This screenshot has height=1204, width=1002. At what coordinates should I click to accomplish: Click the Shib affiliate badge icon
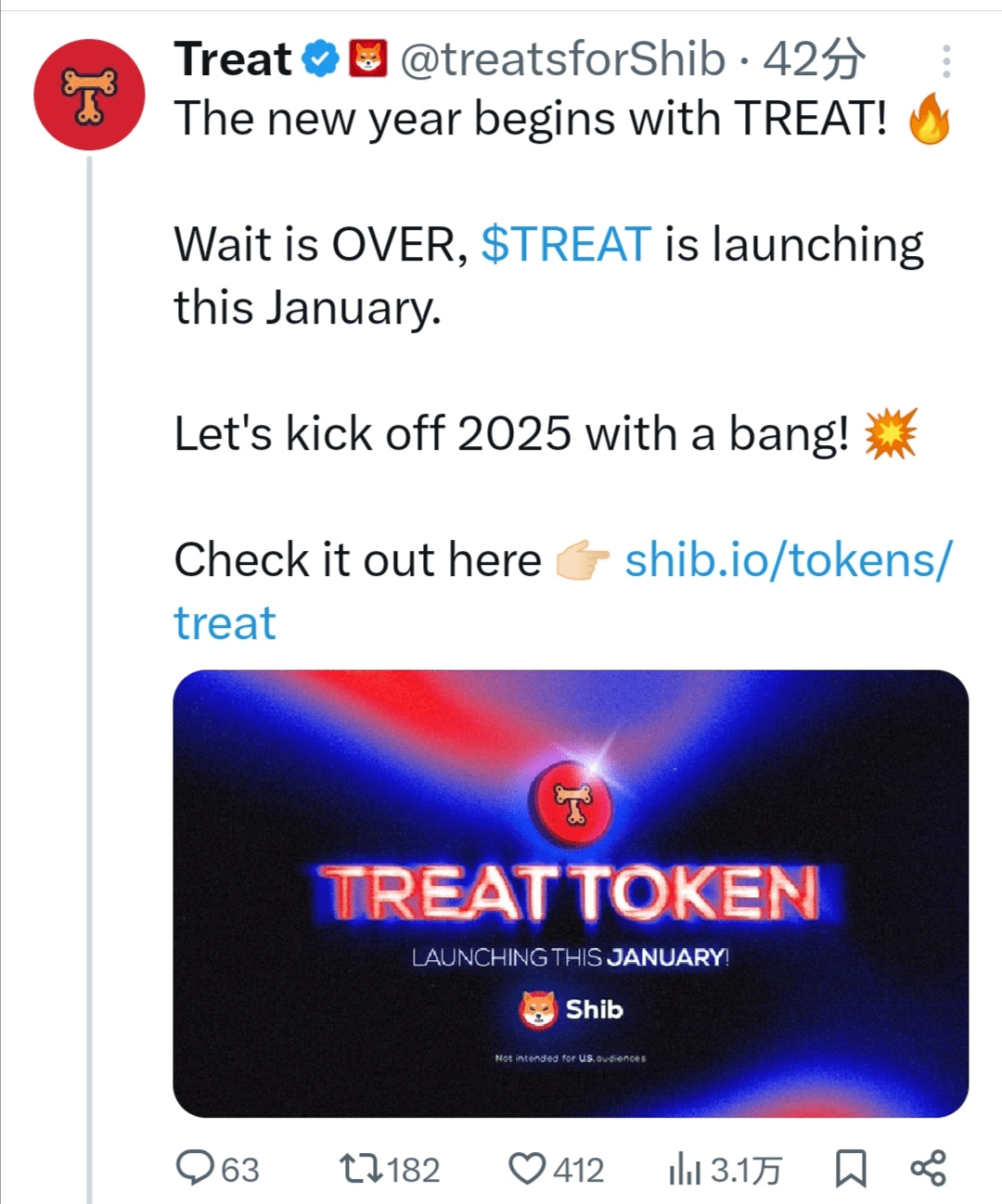click(x=368, y=59)
